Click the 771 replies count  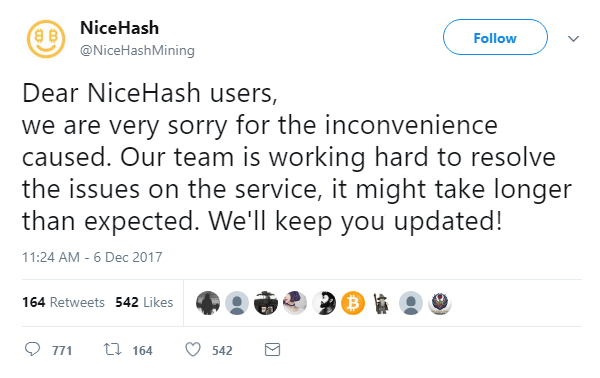coord(62,350)
